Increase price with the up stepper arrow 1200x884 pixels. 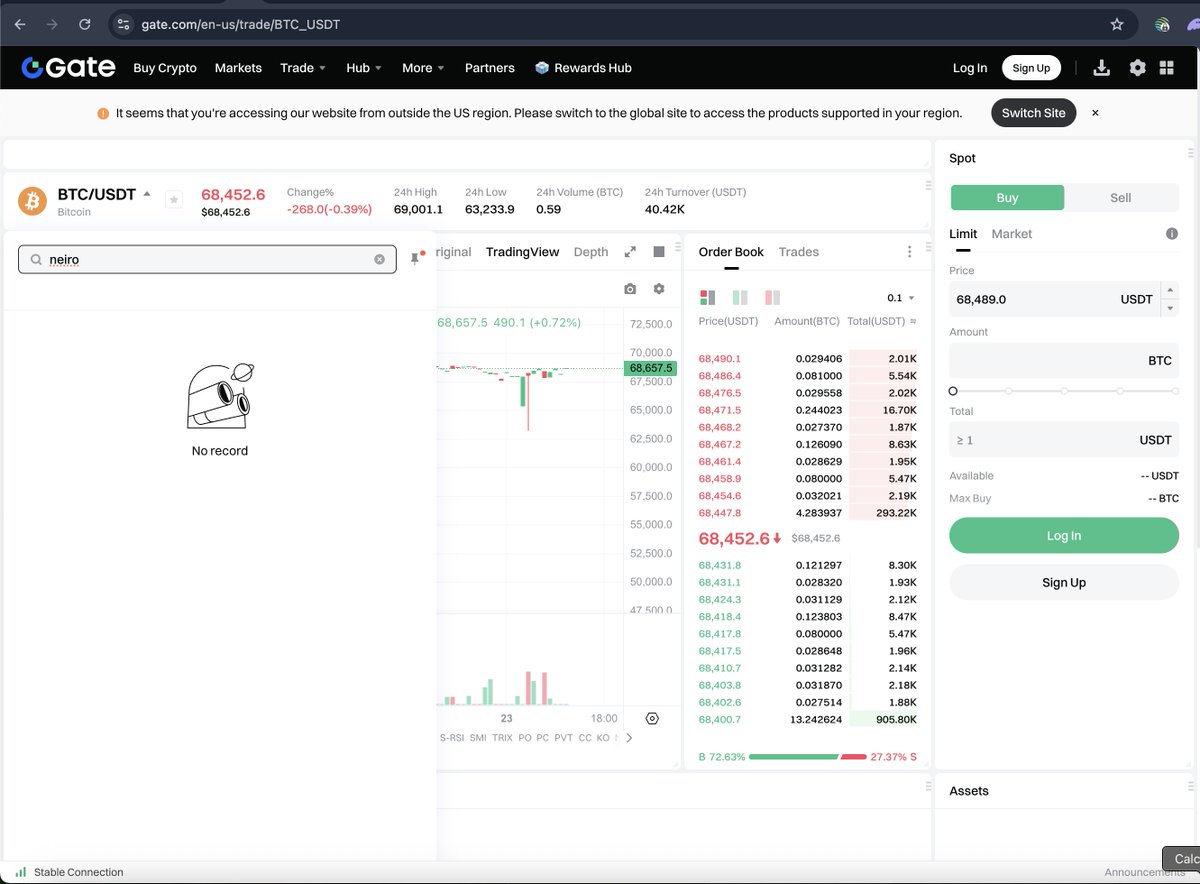[x=1171, y=290]
